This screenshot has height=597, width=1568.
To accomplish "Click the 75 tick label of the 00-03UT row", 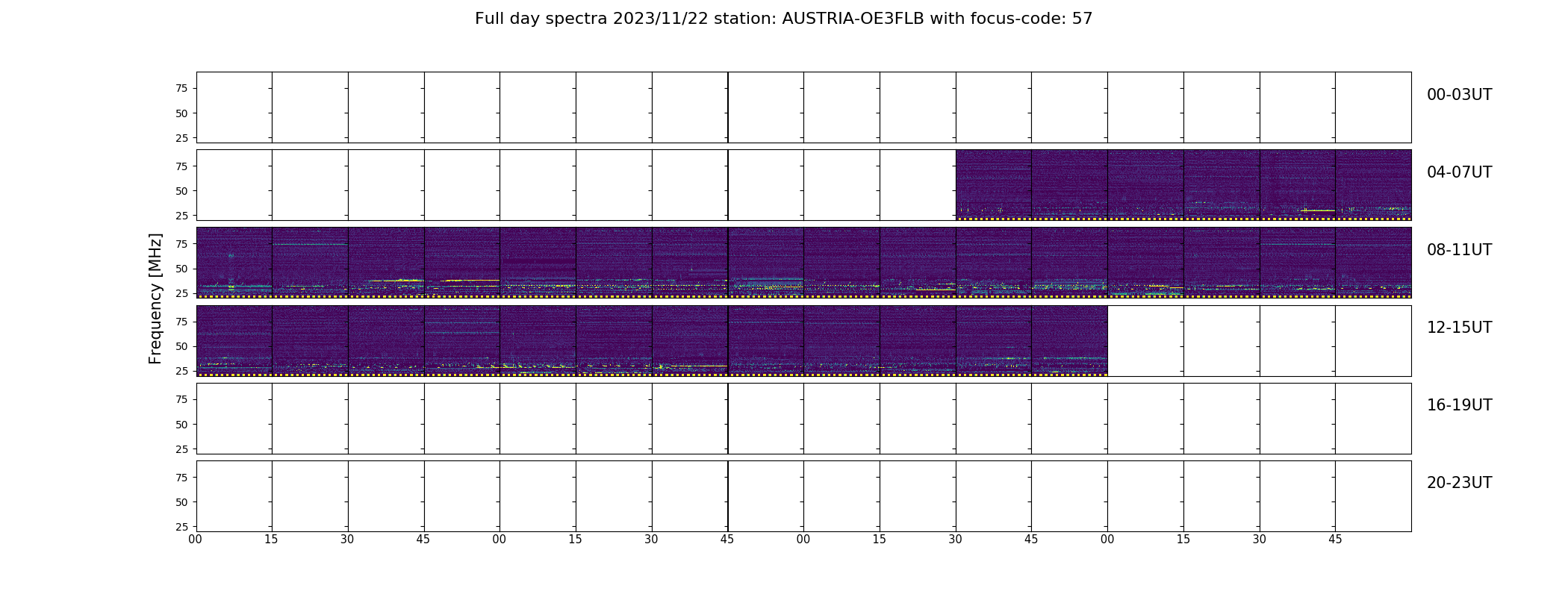I will pyautogui.click(x=181, y=88).
